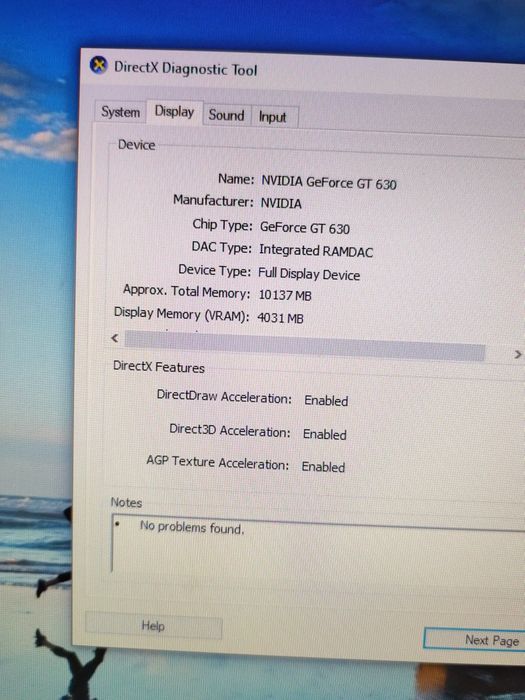Click the DirectX icon in the title bar
Screen dimensions: 525x700
pos(98,66)
